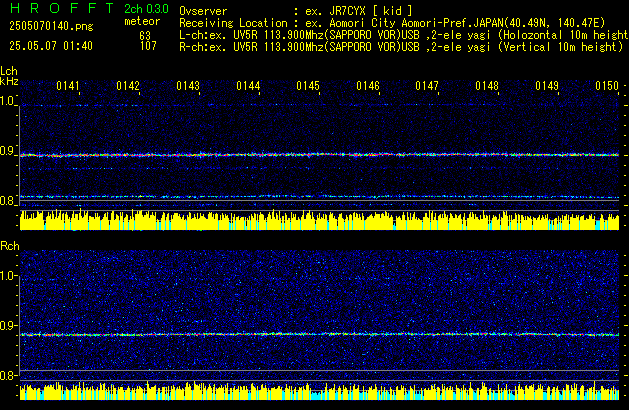Click the 0150 time marker
The height and width of the screenshot is (410, 629).
(x=607, y=86)
